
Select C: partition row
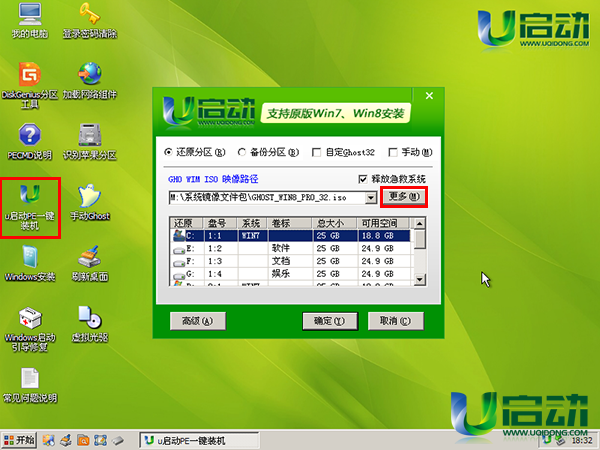(x=292, y=235)
